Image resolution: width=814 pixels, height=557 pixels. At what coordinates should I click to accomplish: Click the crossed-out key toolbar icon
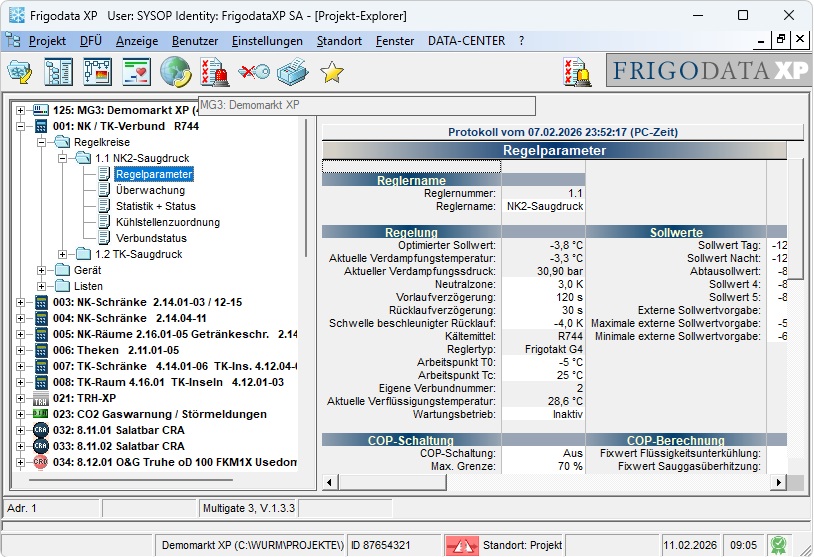click(254, 72)
